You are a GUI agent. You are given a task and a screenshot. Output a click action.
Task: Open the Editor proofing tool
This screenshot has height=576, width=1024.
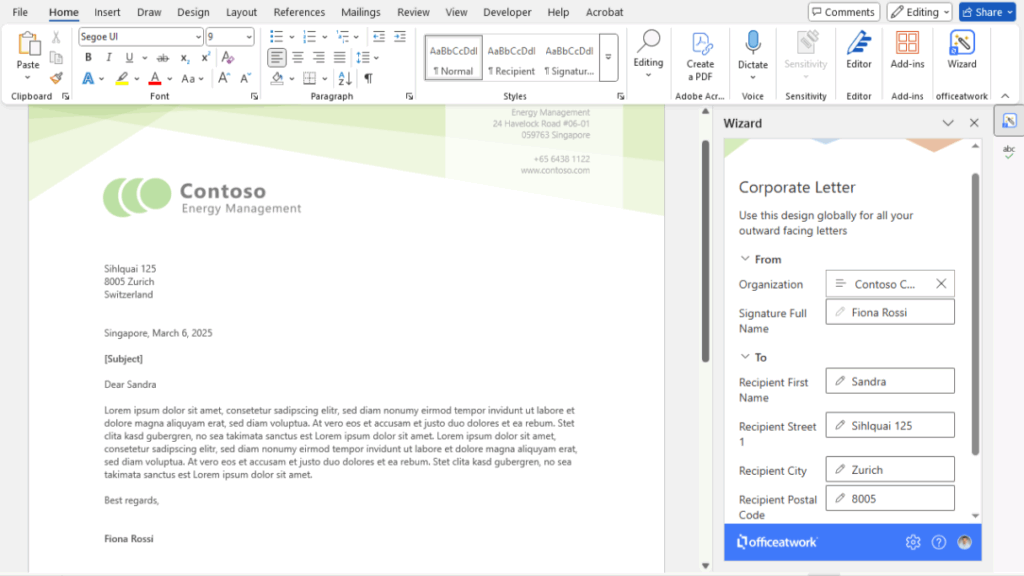[858, 48]
